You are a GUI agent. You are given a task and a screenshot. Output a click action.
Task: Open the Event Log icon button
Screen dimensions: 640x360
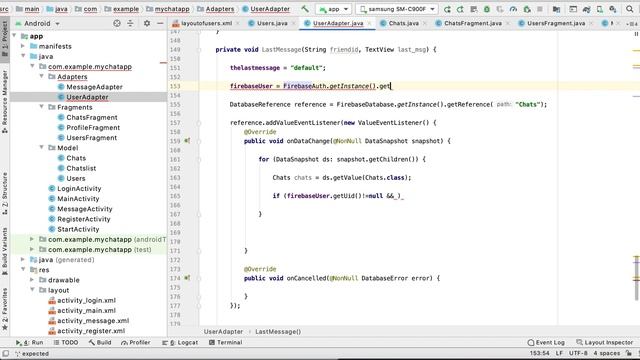coord(546,342)
